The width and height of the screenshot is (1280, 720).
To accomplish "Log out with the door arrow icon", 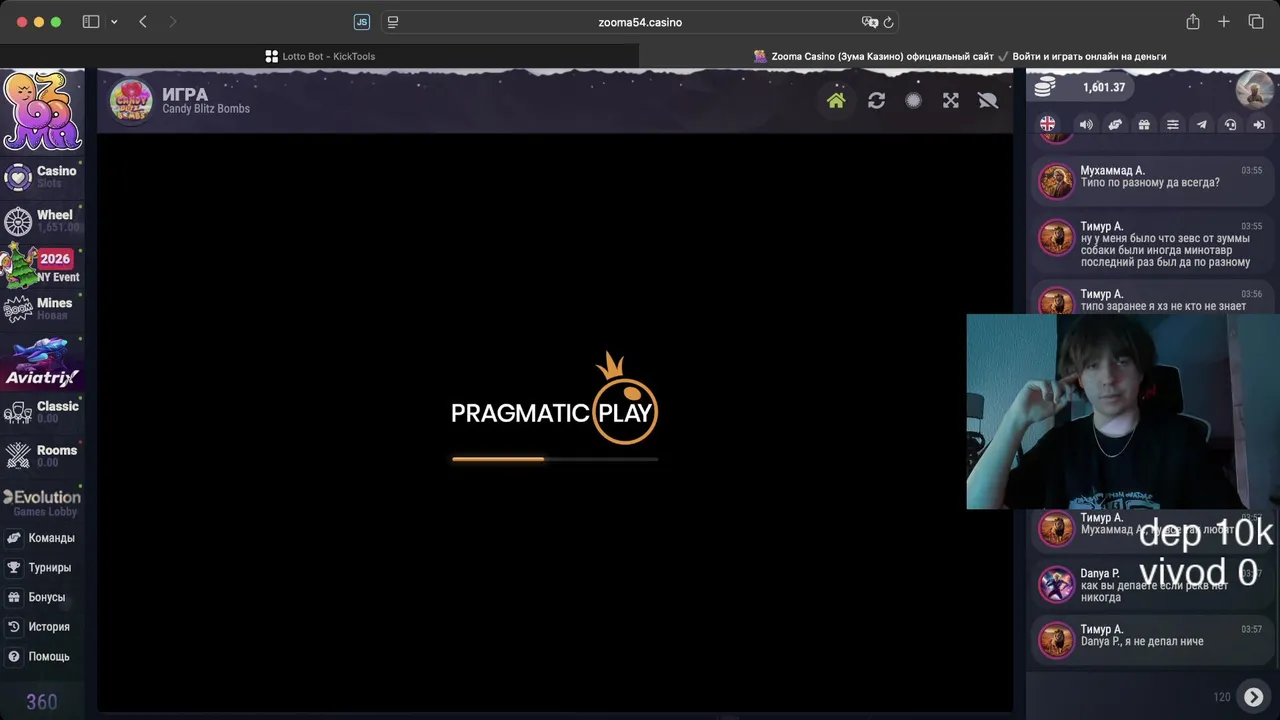I will [x=1260, y=124].
